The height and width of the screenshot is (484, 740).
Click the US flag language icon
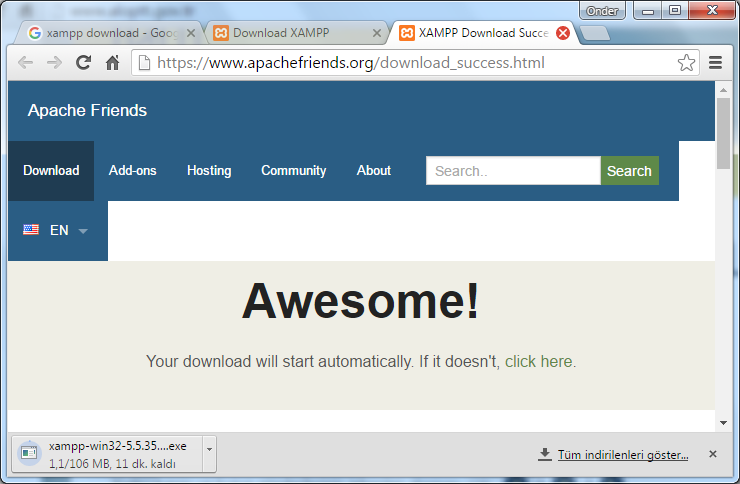click(31, 230)
